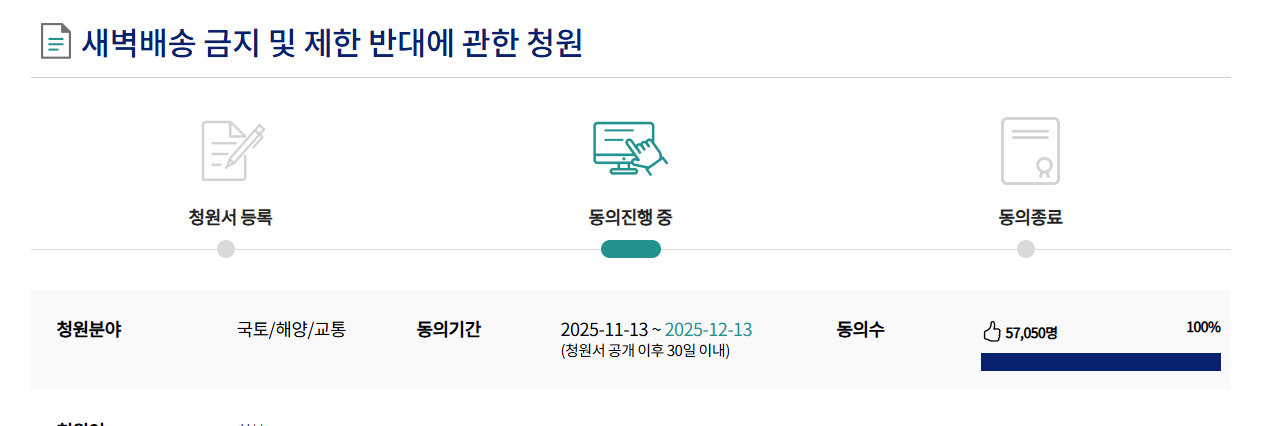Viewport: 1277px width, 426px height.
Task: Click the 국토/해양/교통 category value
Action: (291, 329)
